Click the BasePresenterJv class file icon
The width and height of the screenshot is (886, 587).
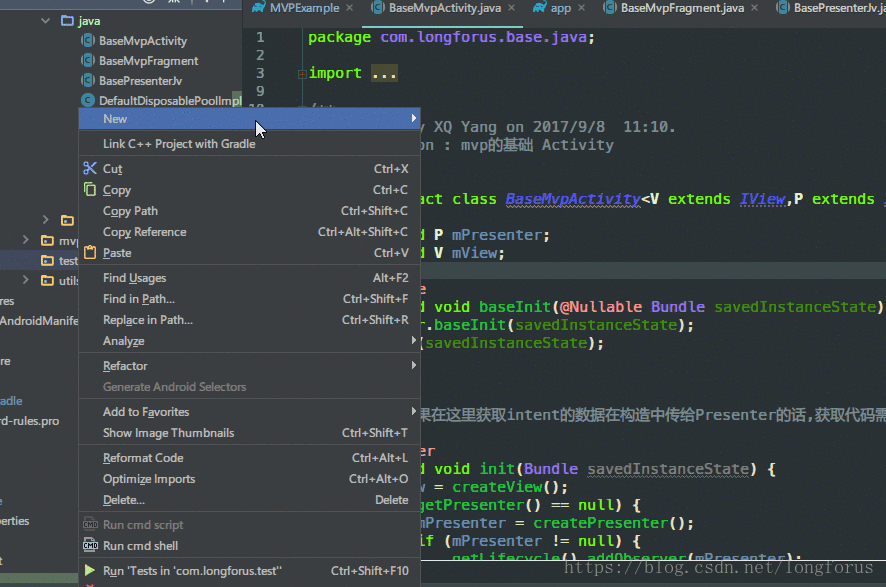pyautogui.click(x=88, y=81)
